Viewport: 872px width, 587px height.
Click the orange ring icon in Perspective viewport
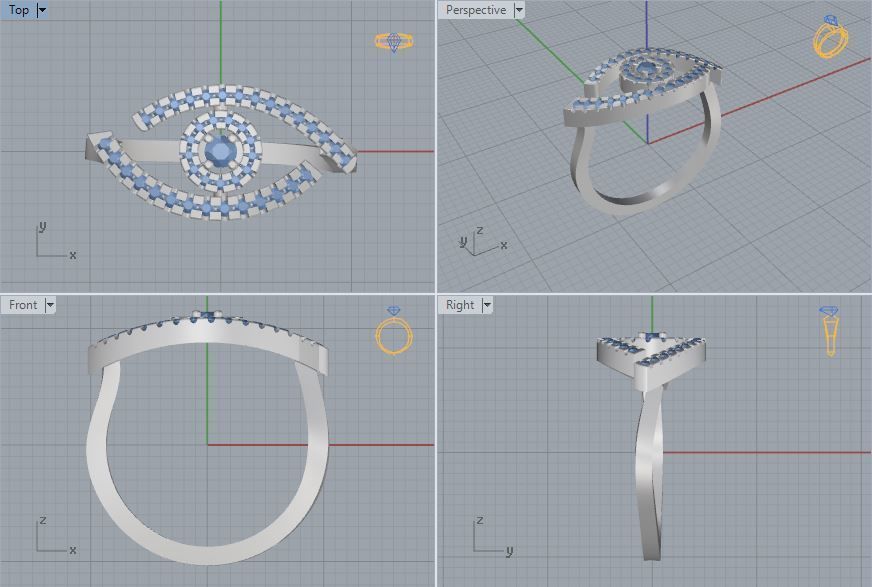(830, 37)
